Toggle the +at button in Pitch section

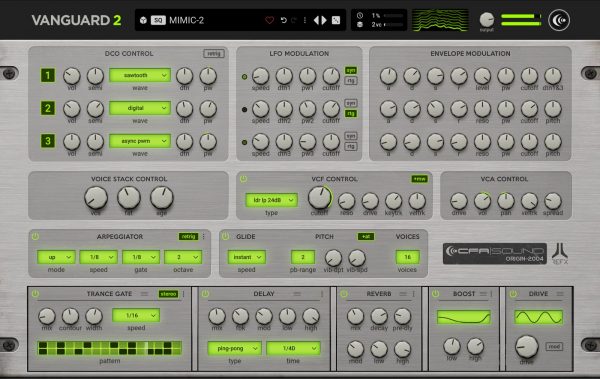[x=366, y=237]
